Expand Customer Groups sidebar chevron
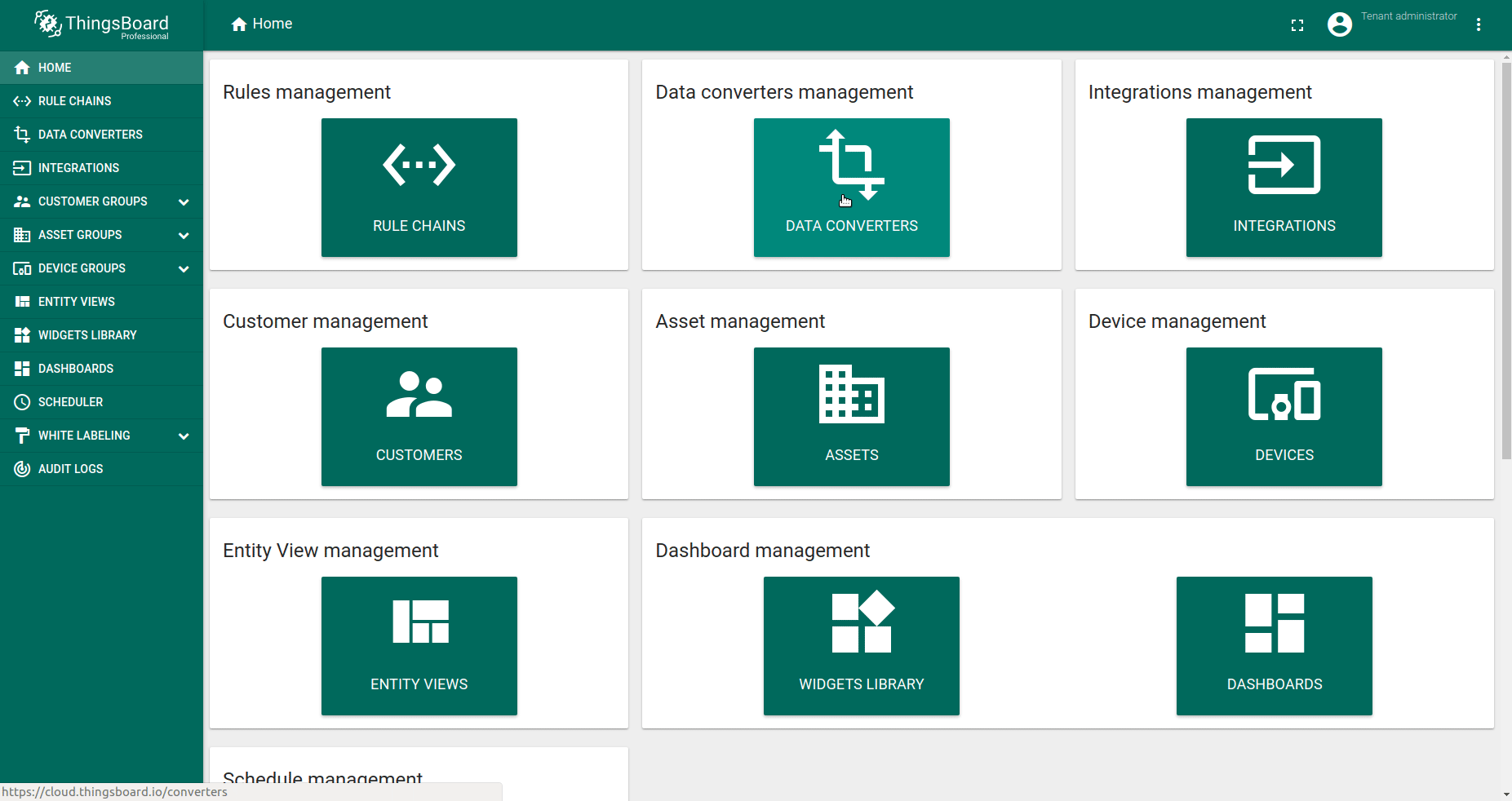This screenshot has width=1512, height=801. [x=184, y=202]
